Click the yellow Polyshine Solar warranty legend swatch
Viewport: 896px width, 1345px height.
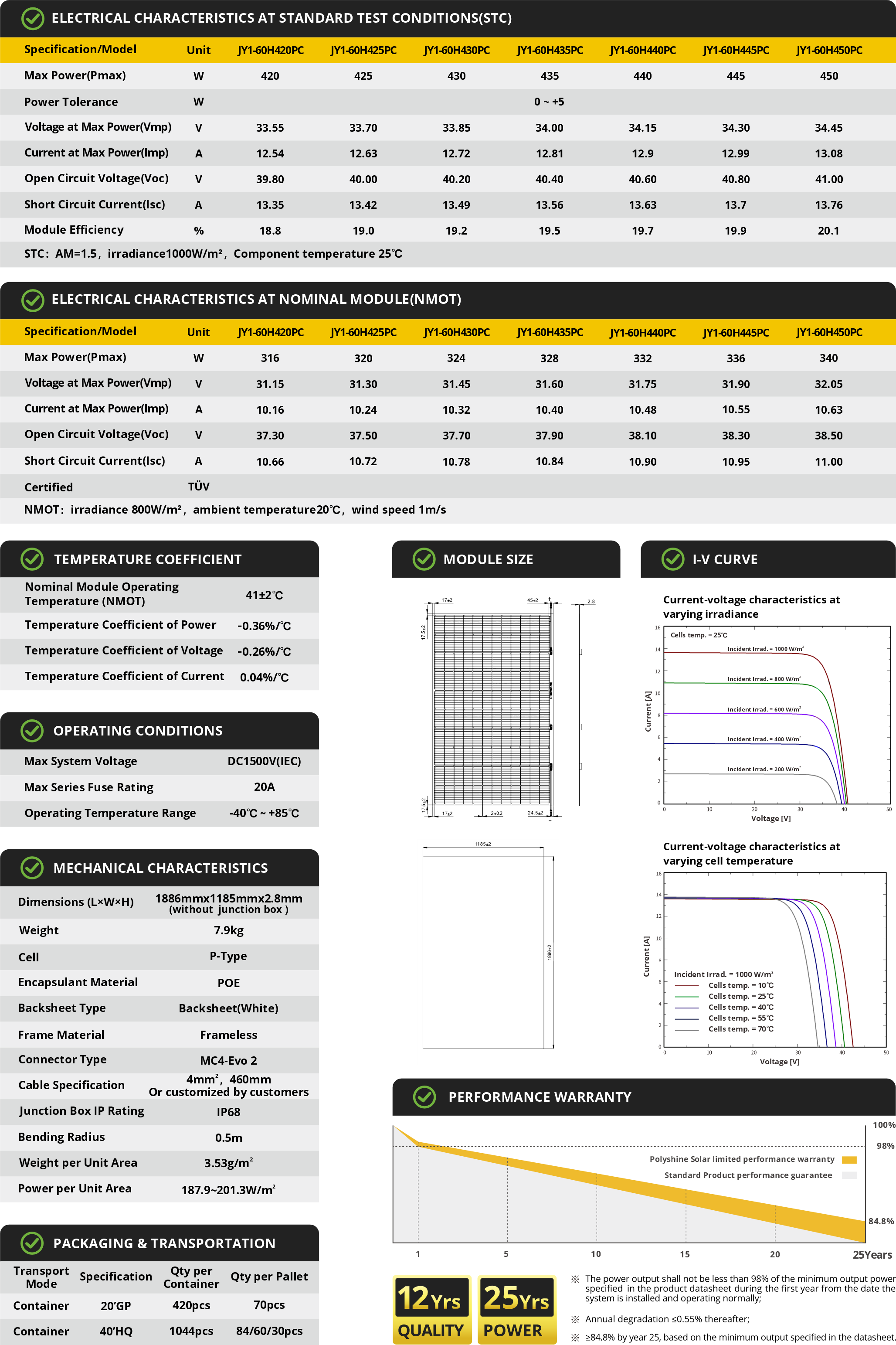point(849,1159)
